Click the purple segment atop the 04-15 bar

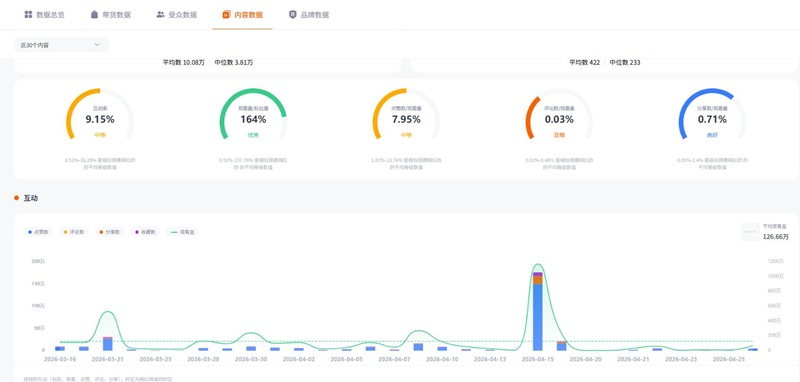(x=538, y=274)
